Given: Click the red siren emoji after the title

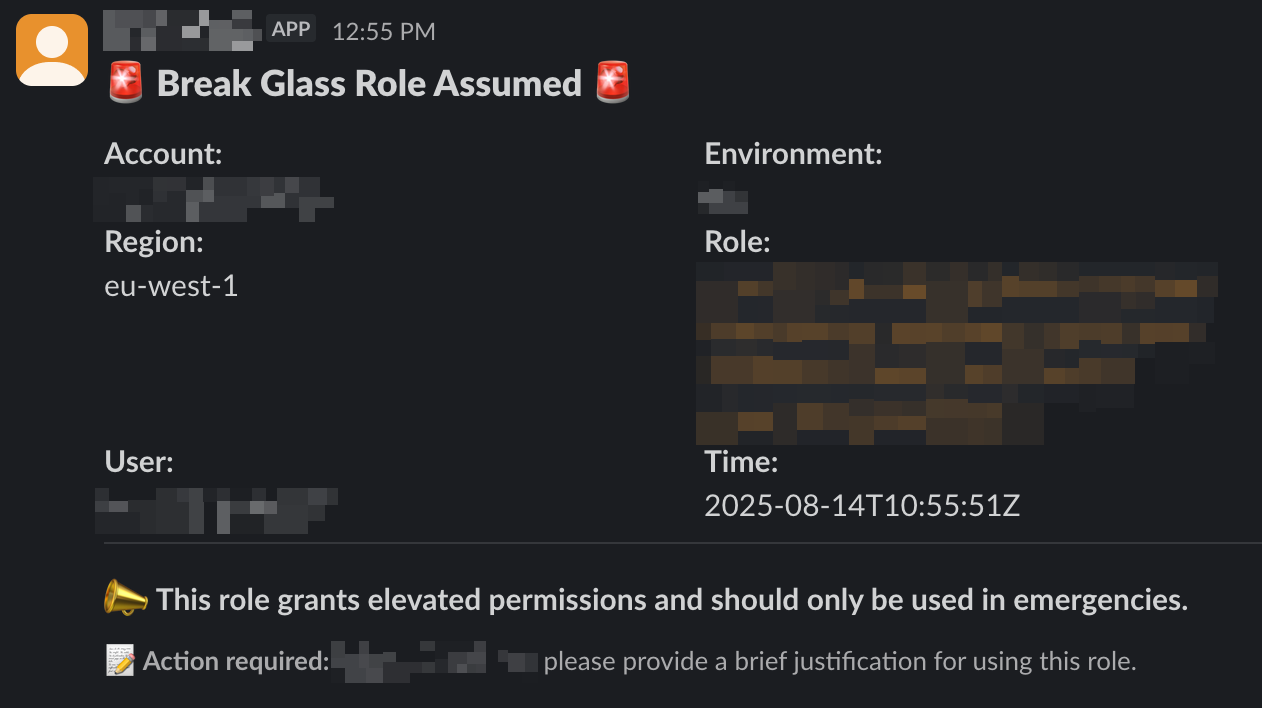Looking at the screenshot, I should pyautogui.click(x=612, y=83).
